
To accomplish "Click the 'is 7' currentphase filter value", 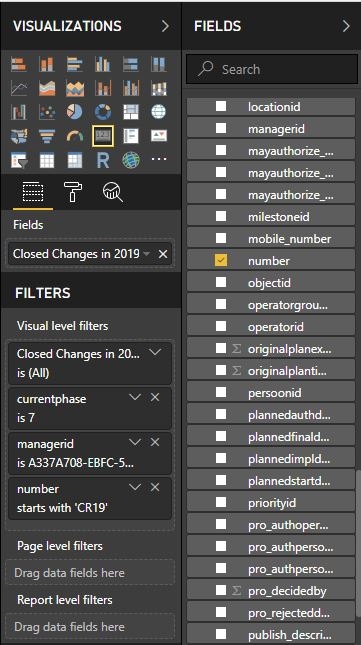I will pyautogui.click(x=26, y=418).
